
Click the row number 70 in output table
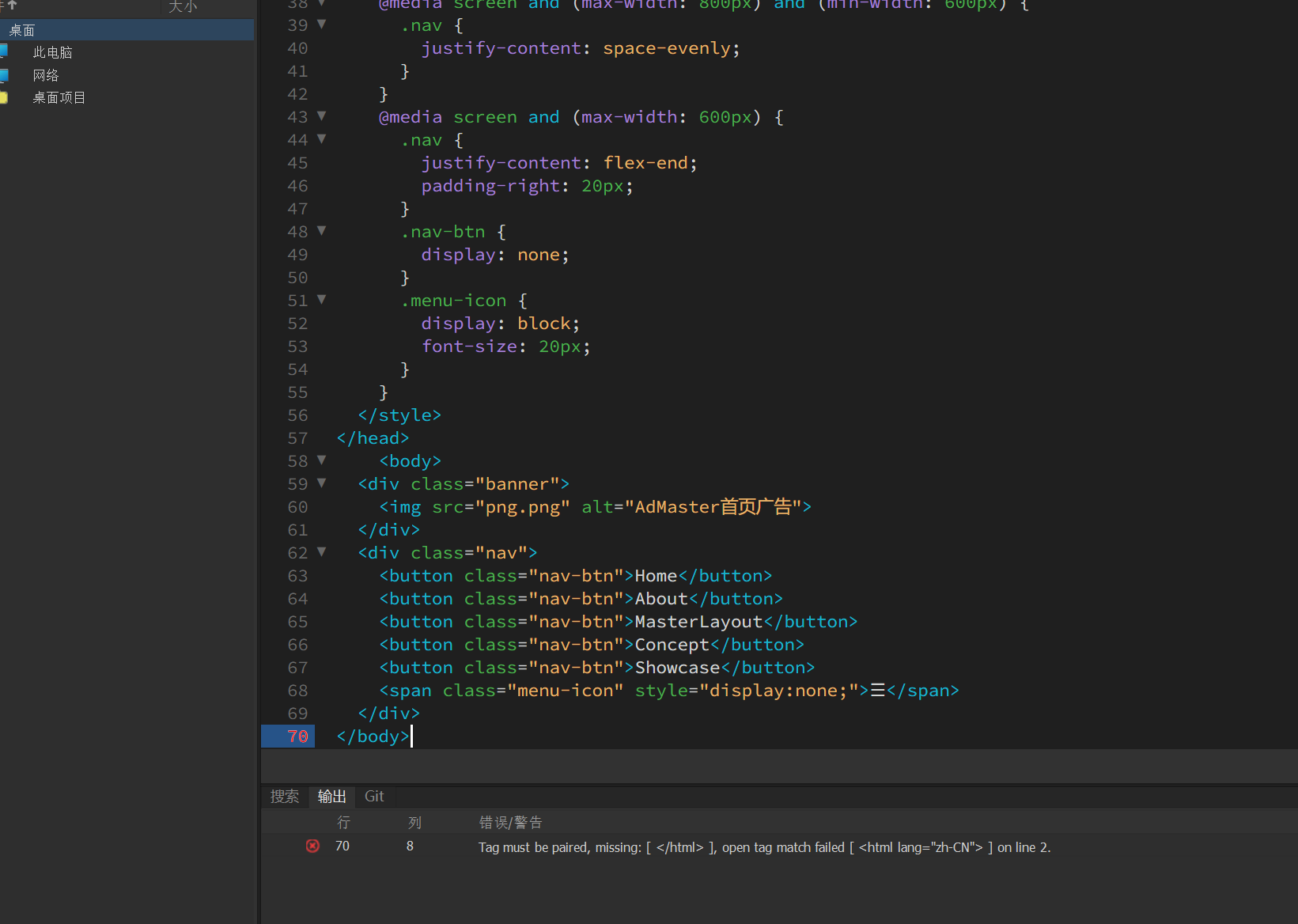pos(342,846)
